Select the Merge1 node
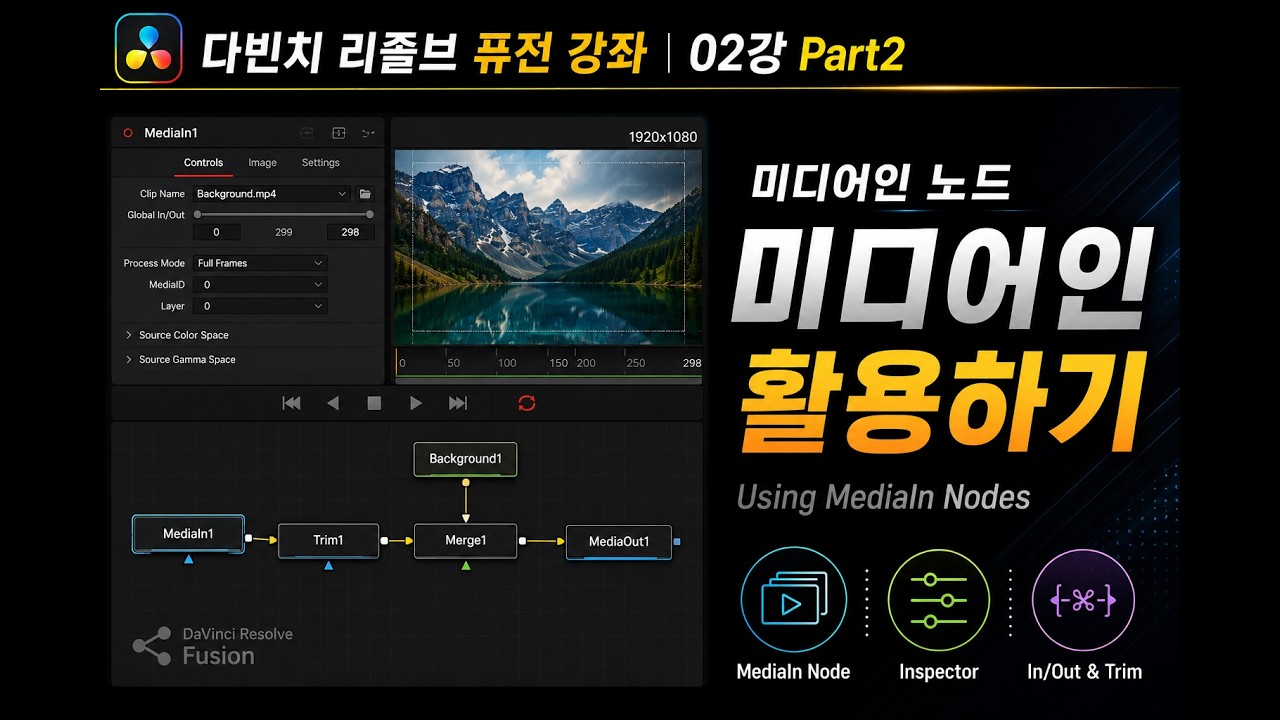 (466, 540)
